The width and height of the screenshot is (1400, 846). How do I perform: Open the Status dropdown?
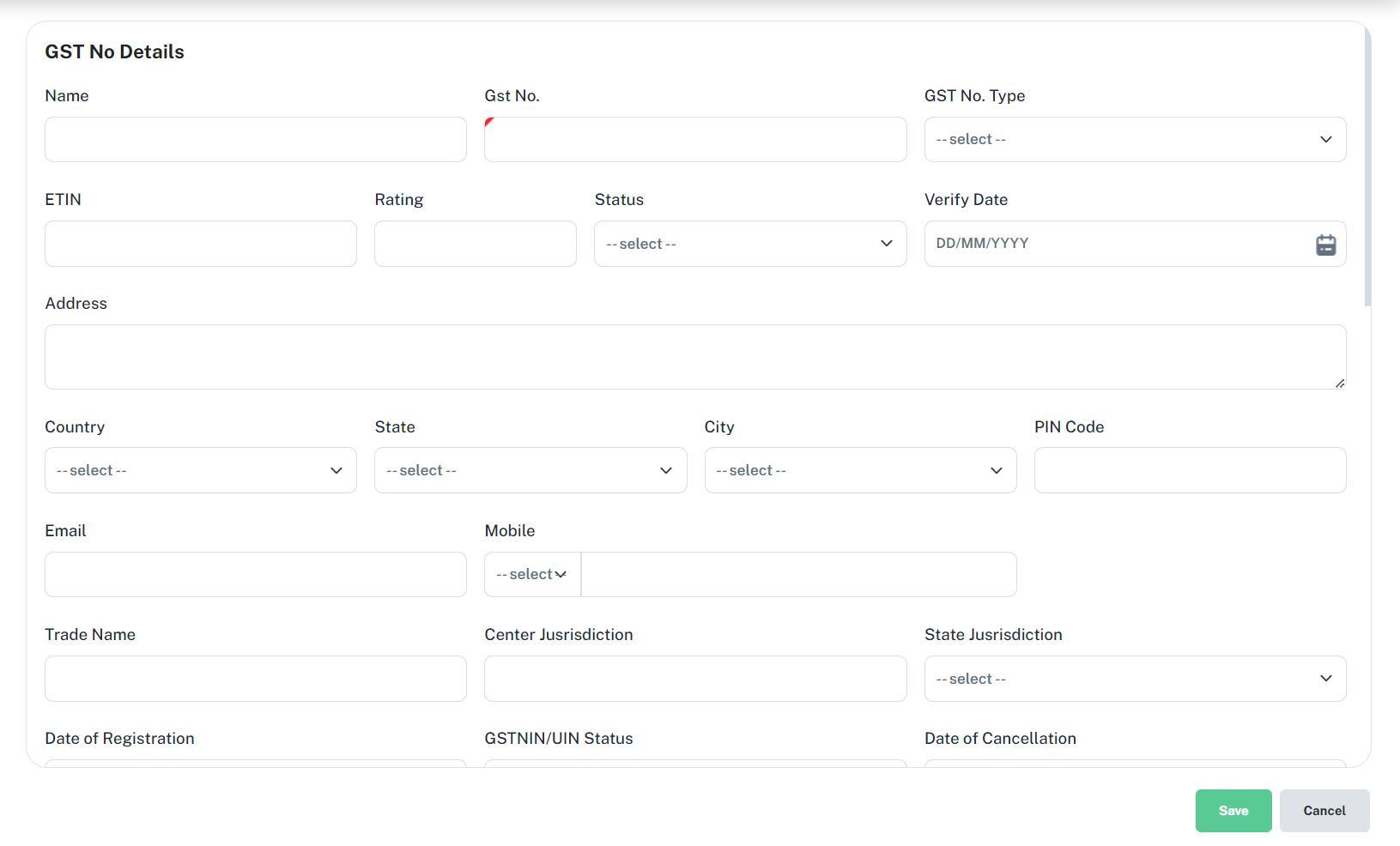(x=749, y=245)
